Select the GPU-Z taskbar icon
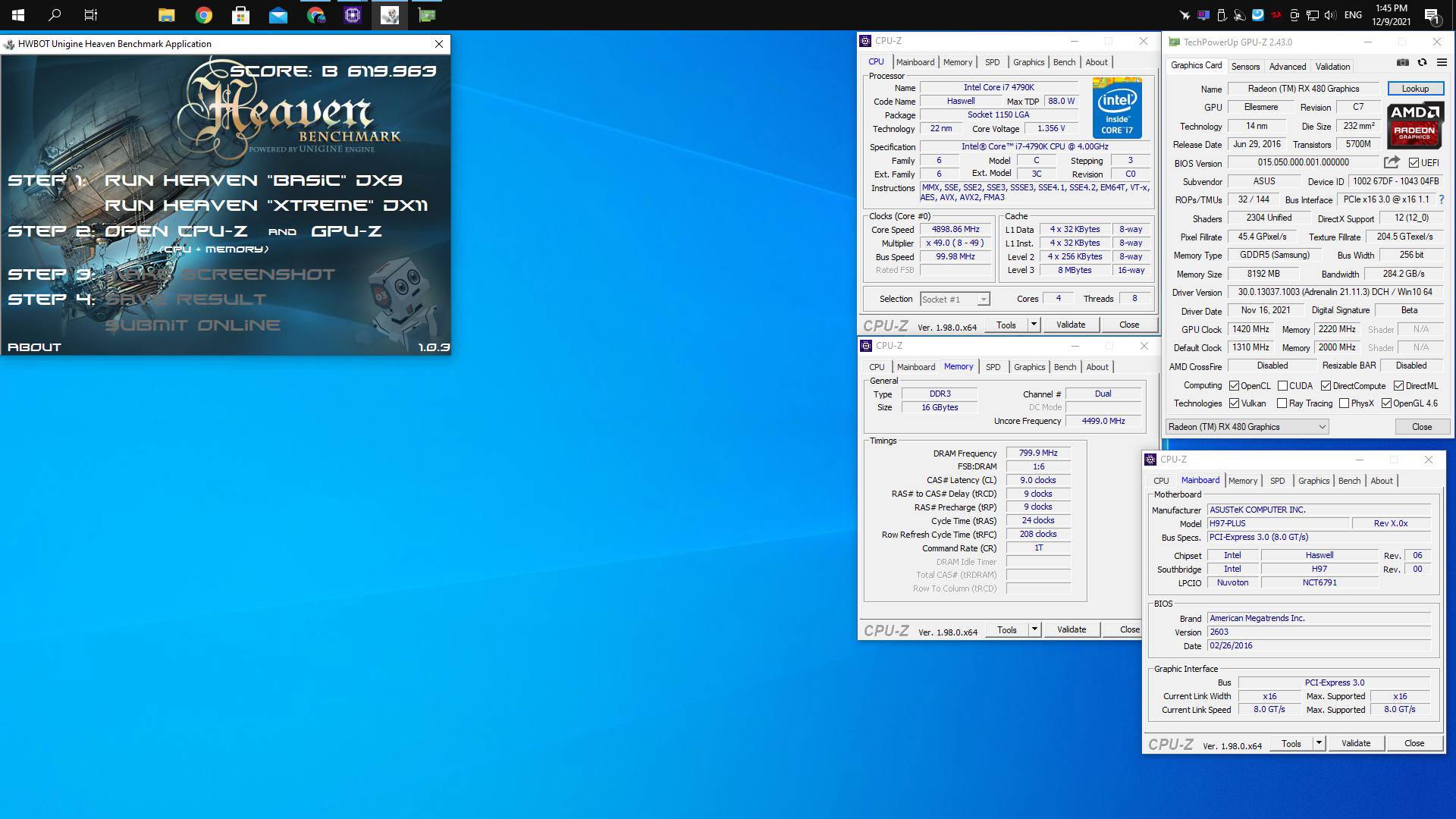This screenshot has height=819, width=1456. click(x=427, y=14)
